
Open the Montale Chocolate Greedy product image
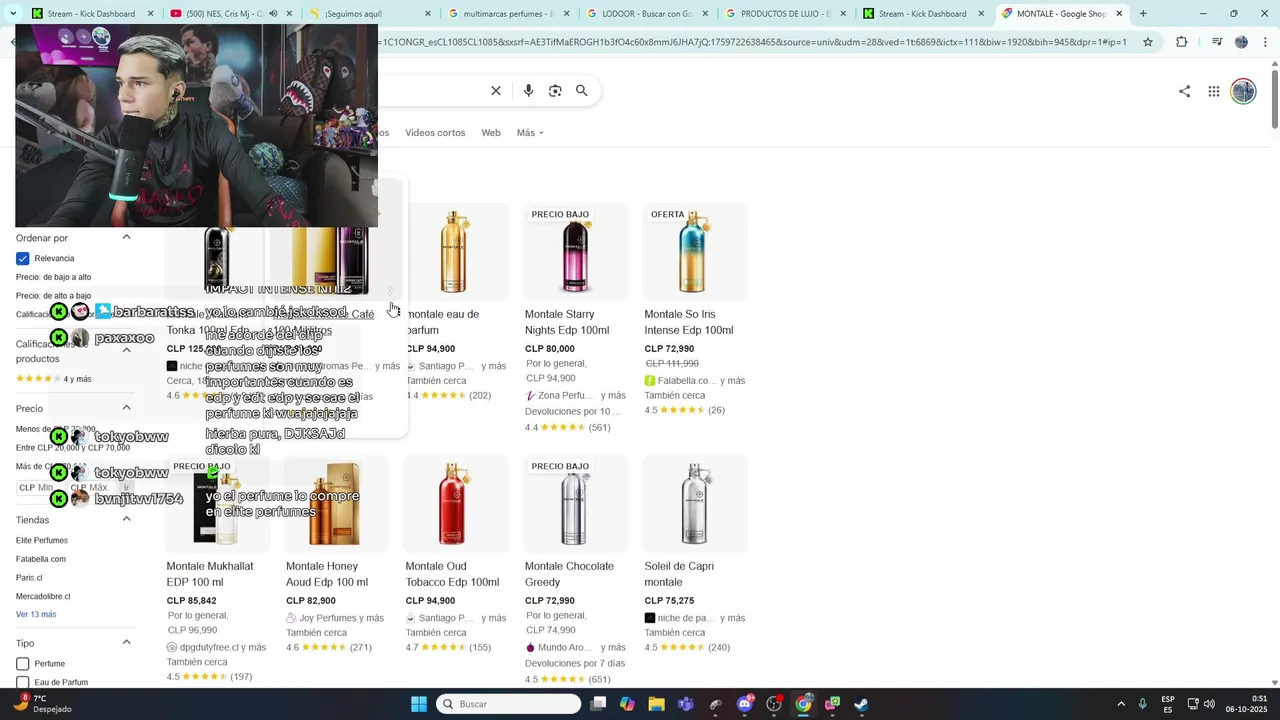point(575,504)
